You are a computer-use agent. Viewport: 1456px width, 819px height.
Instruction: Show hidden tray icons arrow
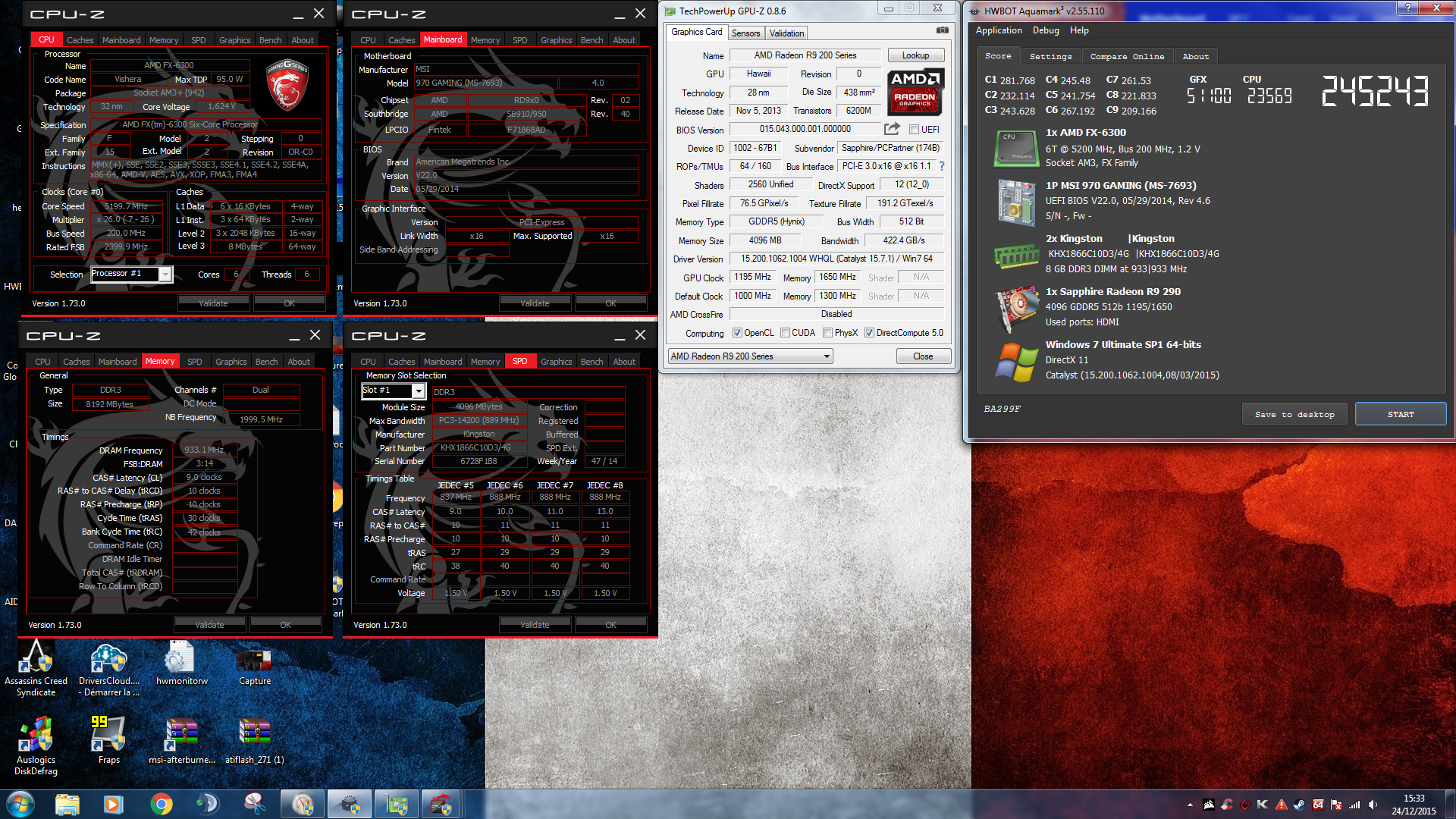pyautogui.click(x=1190, y=805)
